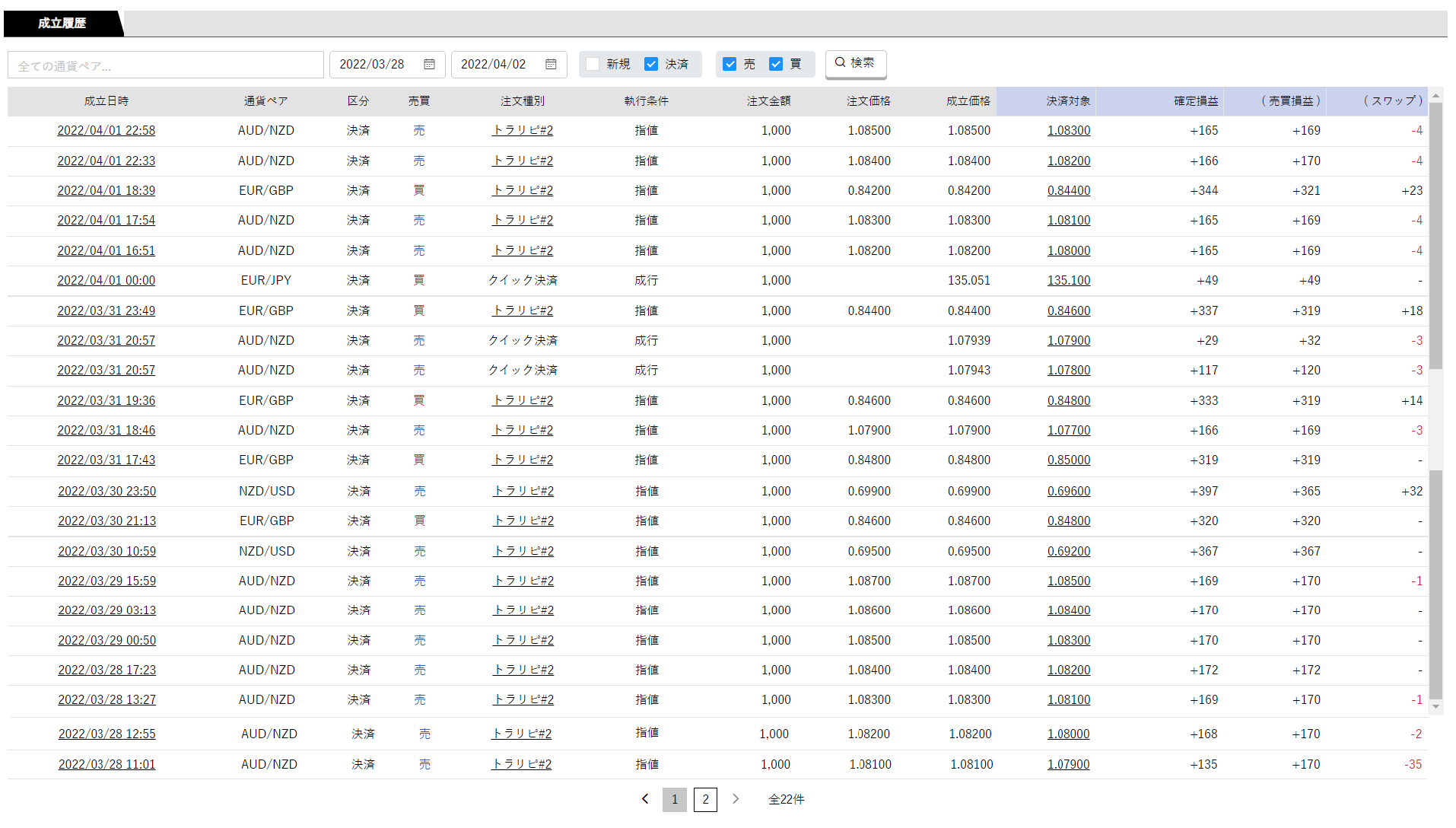Click end date field 2022/04/02
1456x828 pixels.
(509, 65)
